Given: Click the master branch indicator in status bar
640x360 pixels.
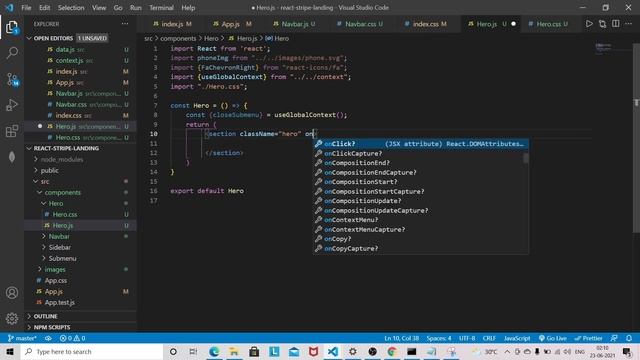Looking at the screenshot, I should point(22,338).
